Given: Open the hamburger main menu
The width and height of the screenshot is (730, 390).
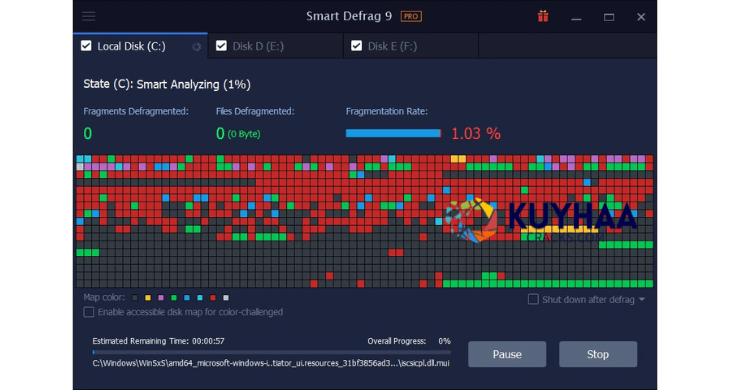Looking at the screenshot, I should pyautogui.click(x=88, y=17).
